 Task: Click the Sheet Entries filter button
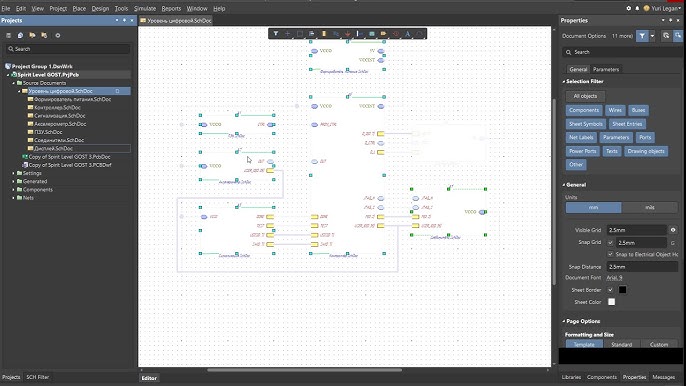click(627, 124)
